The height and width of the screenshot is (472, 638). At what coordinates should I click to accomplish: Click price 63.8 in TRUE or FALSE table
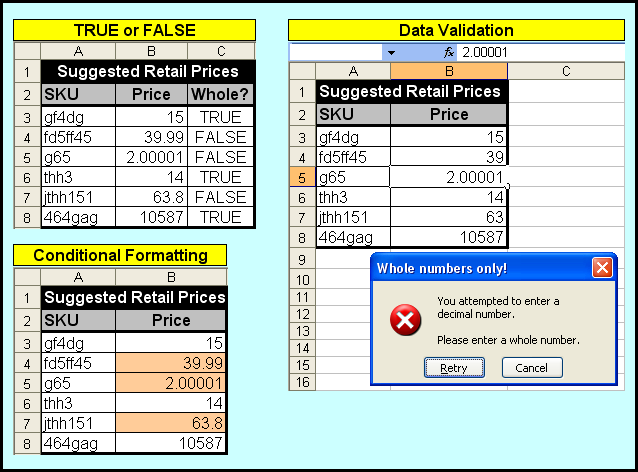[x=151, y=197]
